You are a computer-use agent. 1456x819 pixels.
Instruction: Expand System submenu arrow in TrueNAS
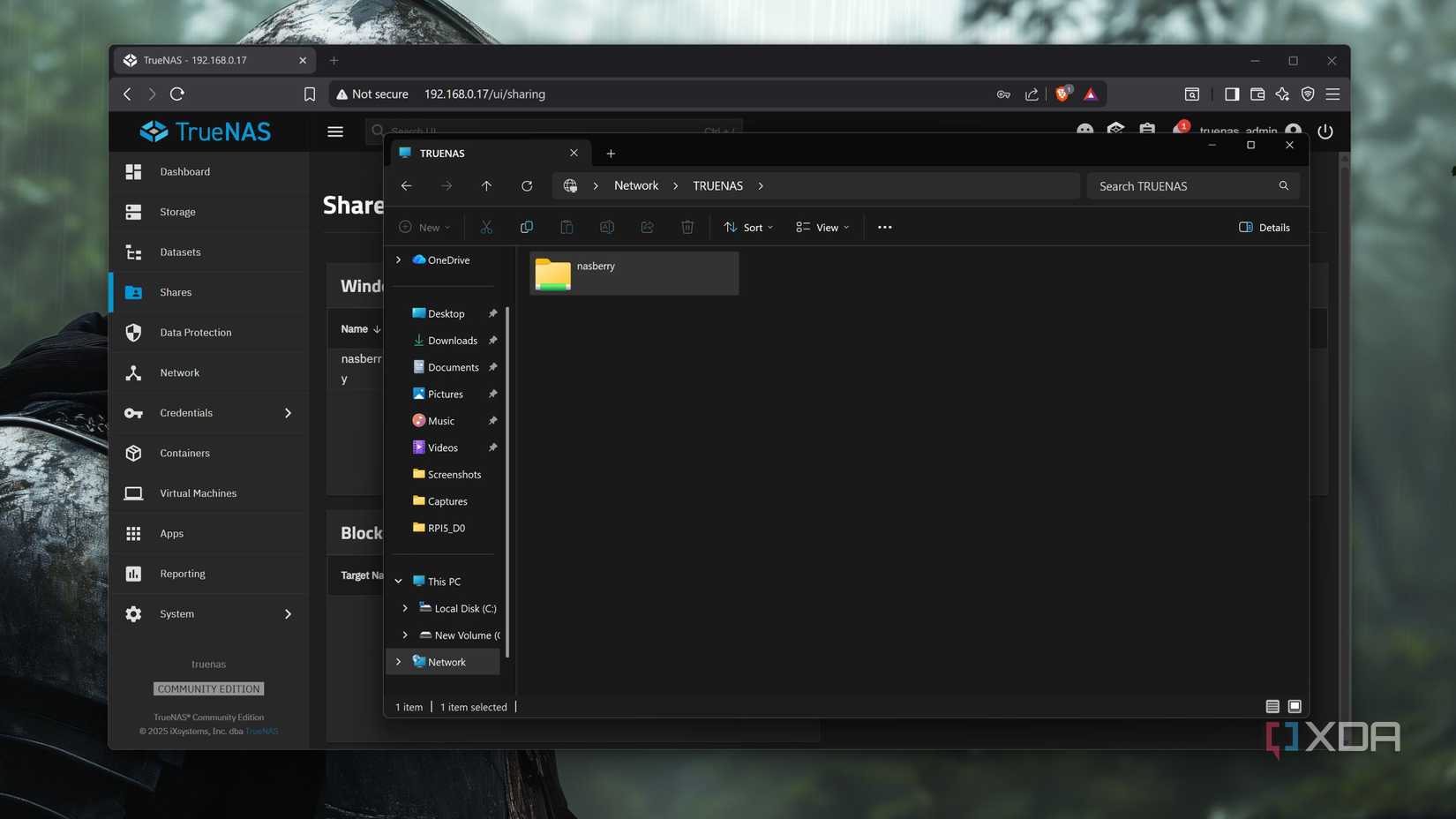click(288, 614)
